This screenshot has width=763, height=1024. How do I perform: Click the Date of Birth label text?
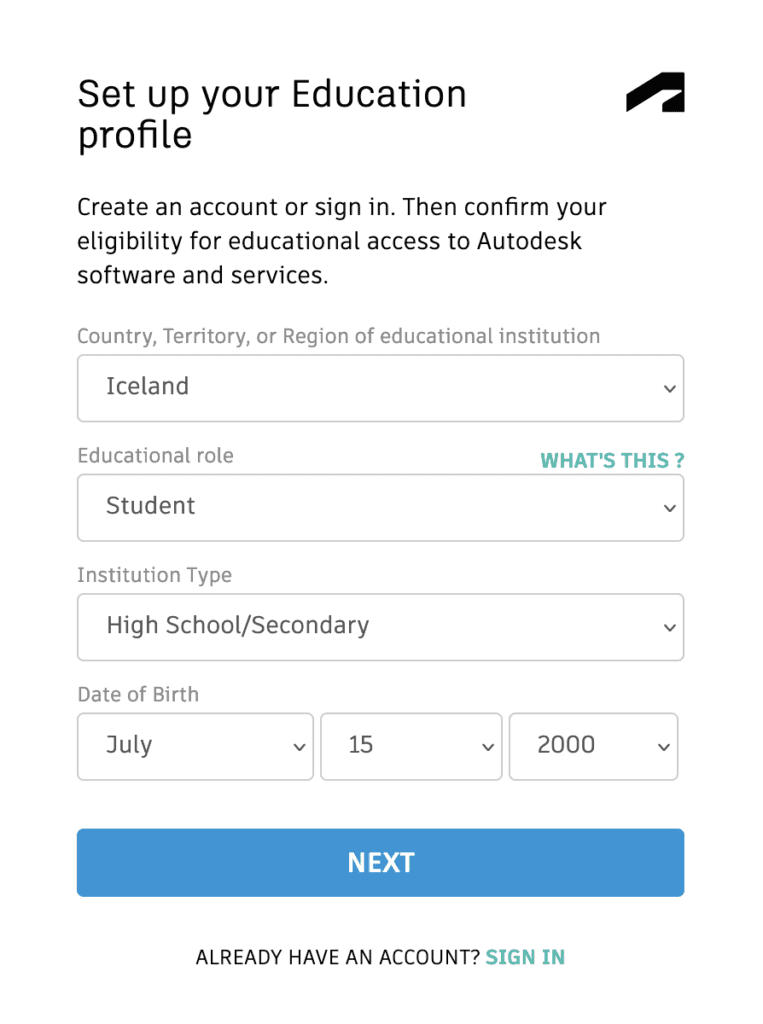point(138,694)
